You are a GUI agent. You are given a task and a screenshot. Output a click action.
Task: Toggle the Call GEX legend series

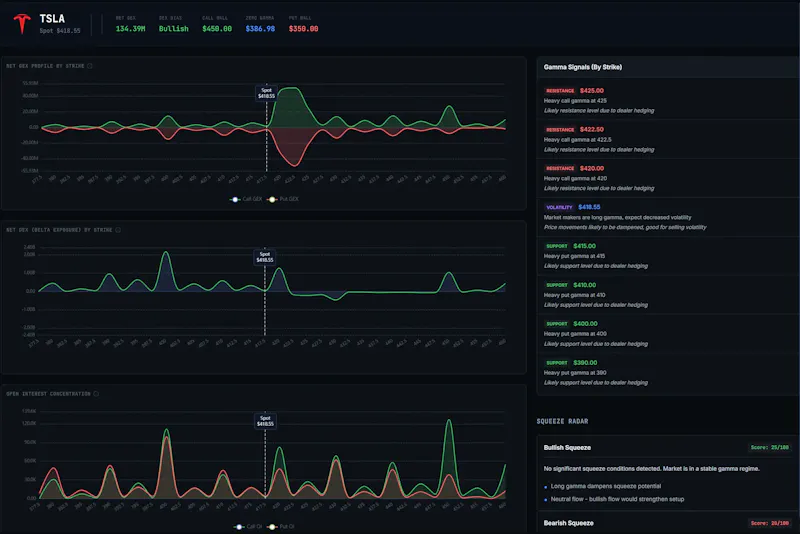pos(246,199)
